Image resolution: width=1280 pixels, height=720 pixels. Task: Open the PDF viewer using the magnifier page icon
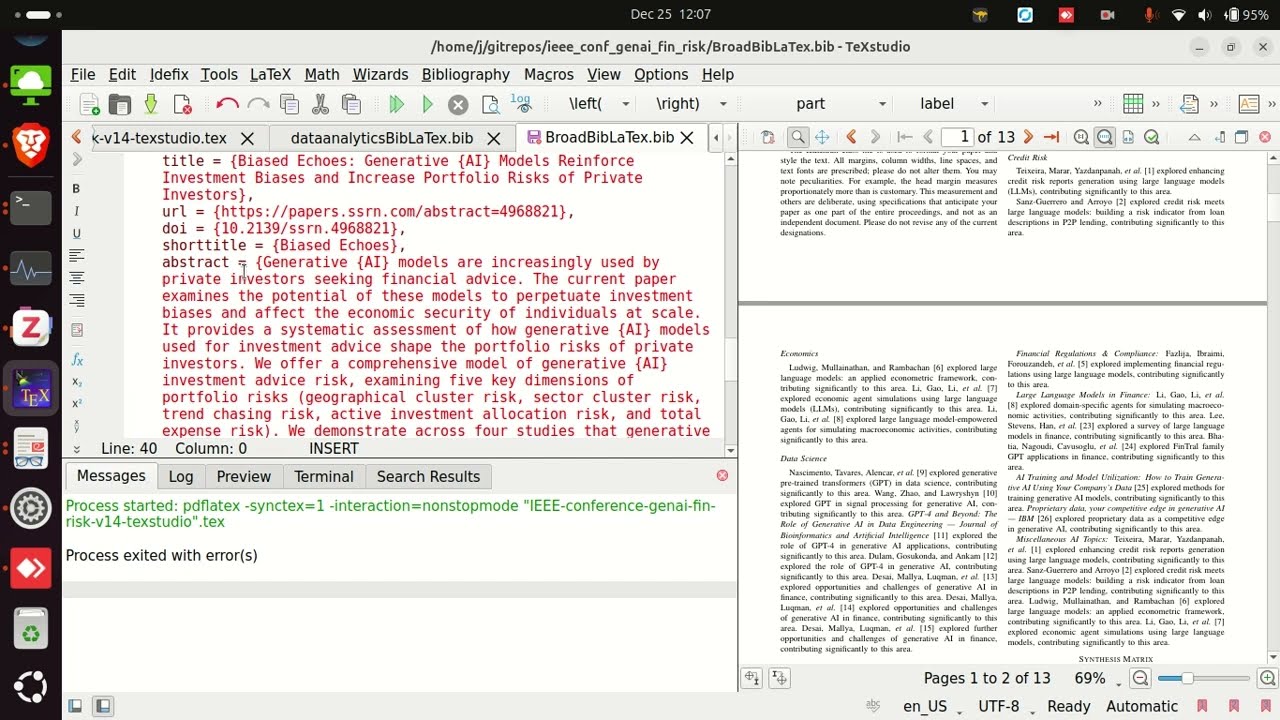click(x=490, y=104)
